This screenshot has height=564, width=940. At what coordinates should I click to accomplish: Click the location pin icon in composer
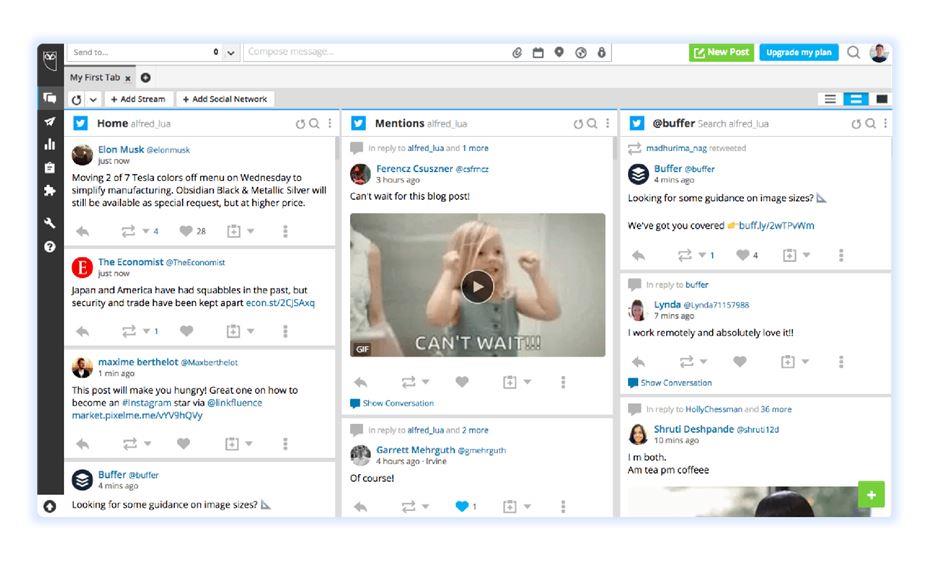click(x=559, y=53)
